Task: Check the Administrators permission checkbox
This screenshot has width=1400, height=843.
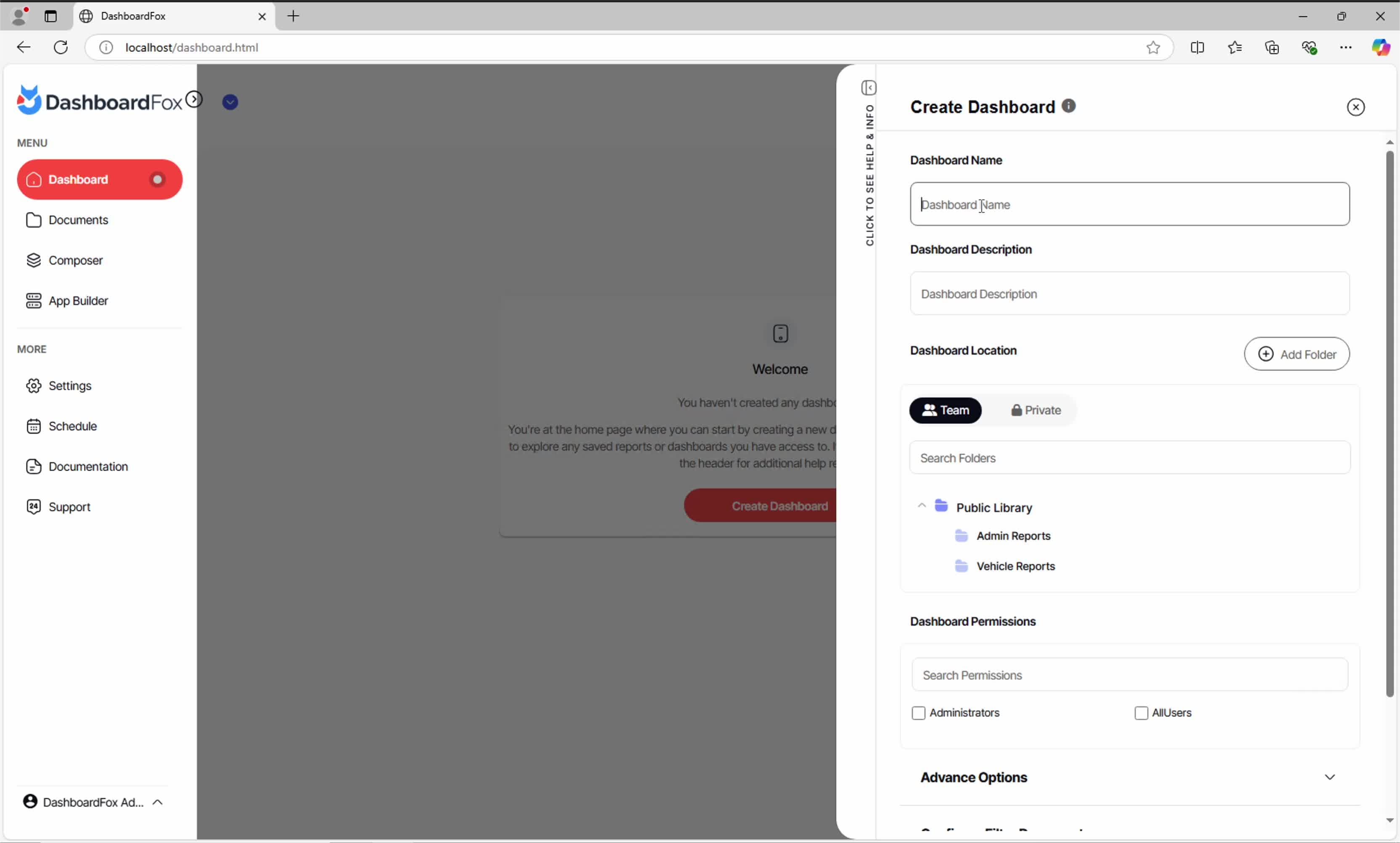Action: click(x=918, y=713)
